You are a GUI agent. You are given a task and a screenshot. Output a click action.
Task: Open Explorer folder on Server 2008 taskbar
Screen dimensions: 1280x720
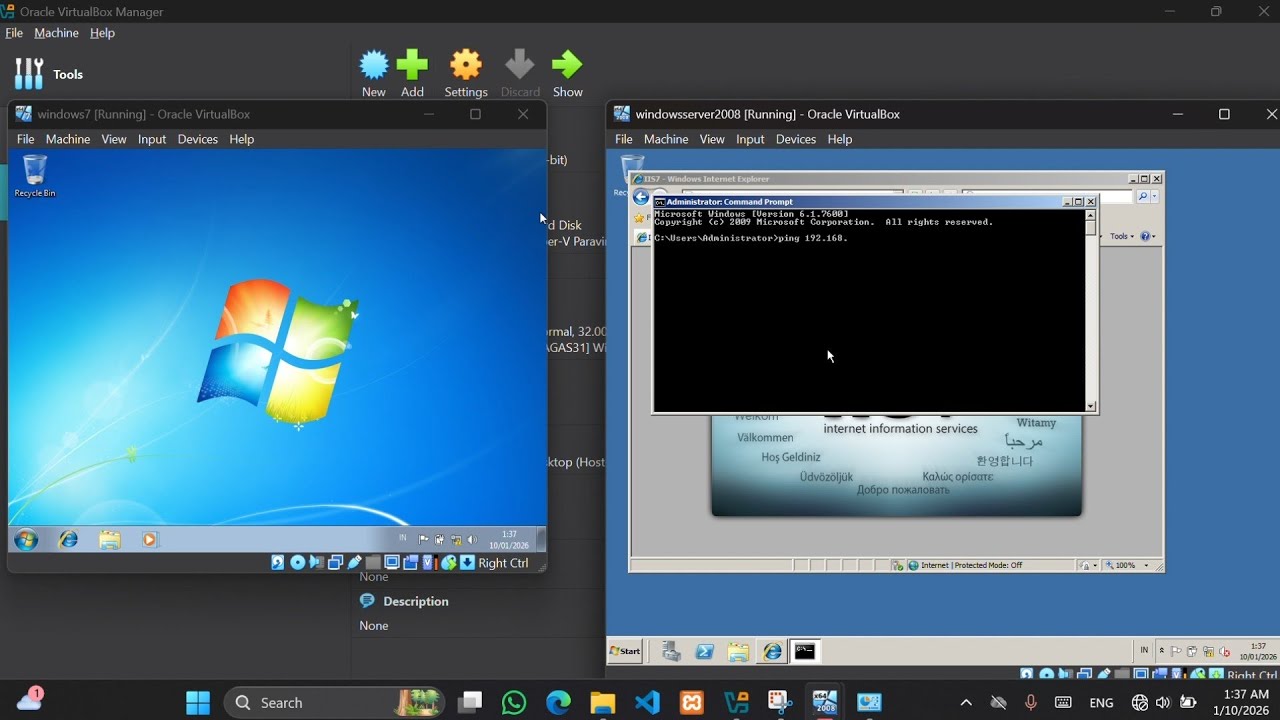pyautogui.click(x=738, y=652)
